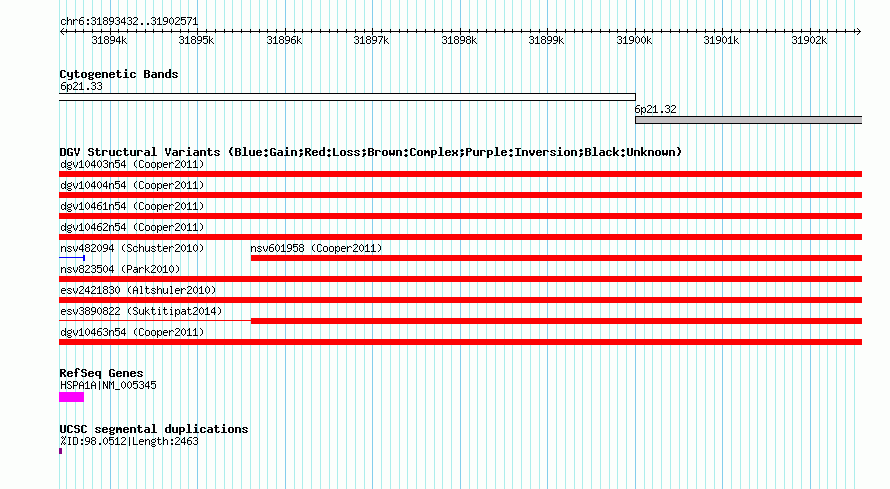This screenshot has height=489, width=890.
Task: Click the 31897k ruler tick label
Action: click(x=371, y=41)
